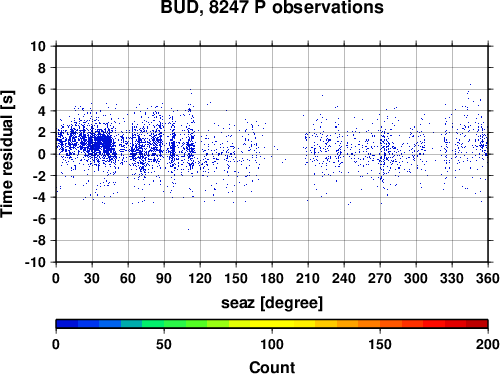500x374 pixels.
Task: Click the x-axis tick label 90
Action: (x=164, y=278)
